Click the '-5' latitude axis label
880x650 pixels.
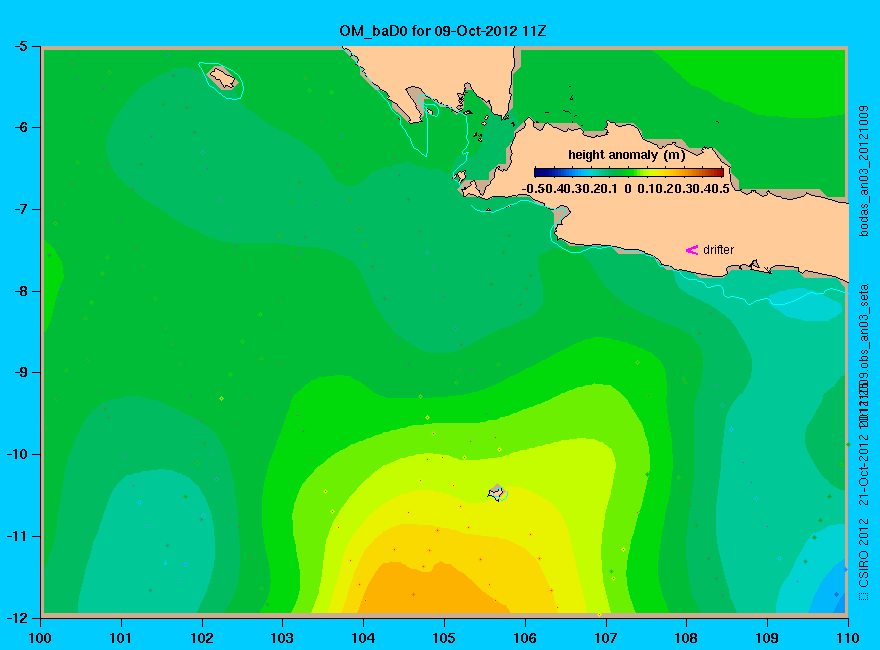20,46
